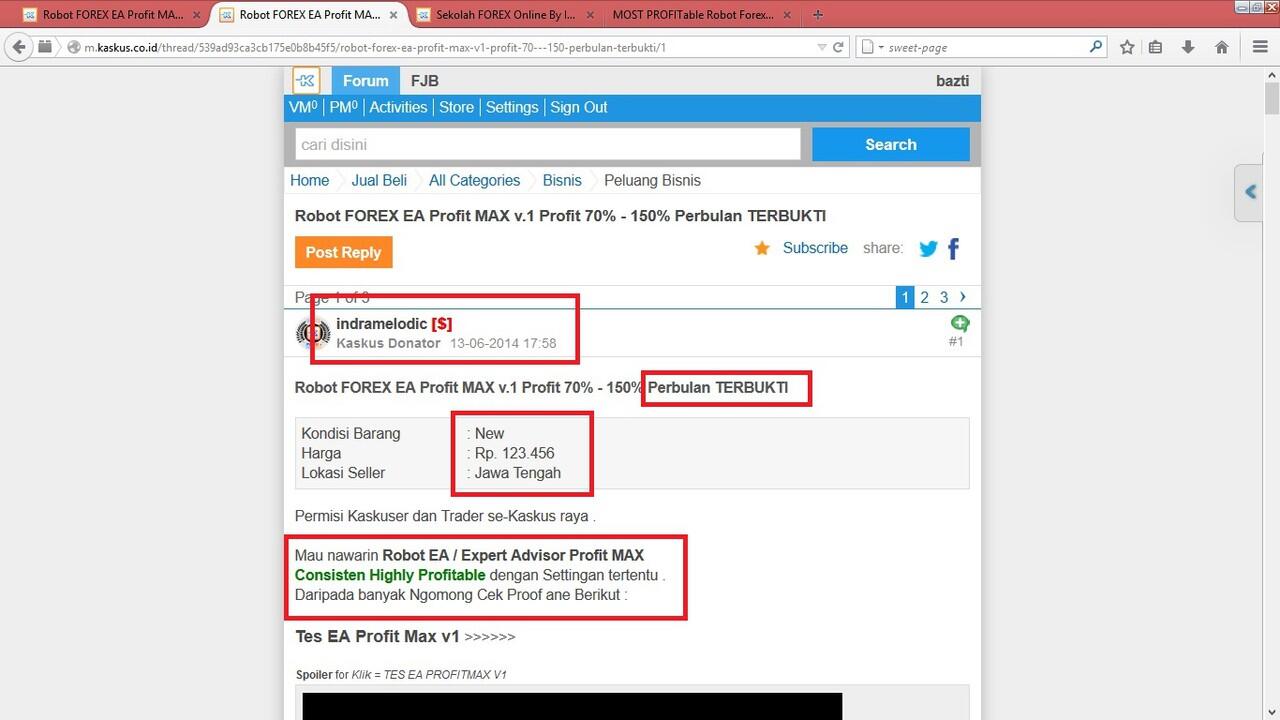Focus the 'cari disini' search field
1280x720 pixels.
[548, 144]
